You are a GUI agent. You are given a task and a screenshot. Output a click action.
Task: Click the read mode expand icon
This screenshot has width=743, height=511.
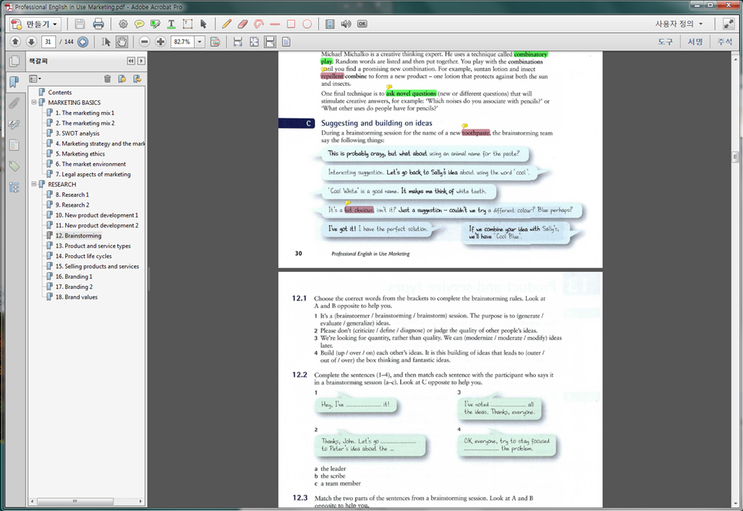pyautogui.click(x=728, y=24)
